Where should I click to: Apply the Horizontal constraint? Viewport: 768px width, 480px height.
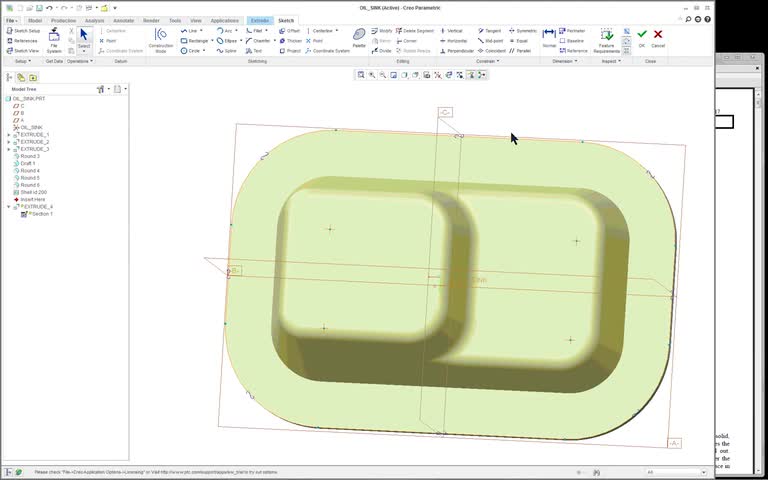pos(454,41)
